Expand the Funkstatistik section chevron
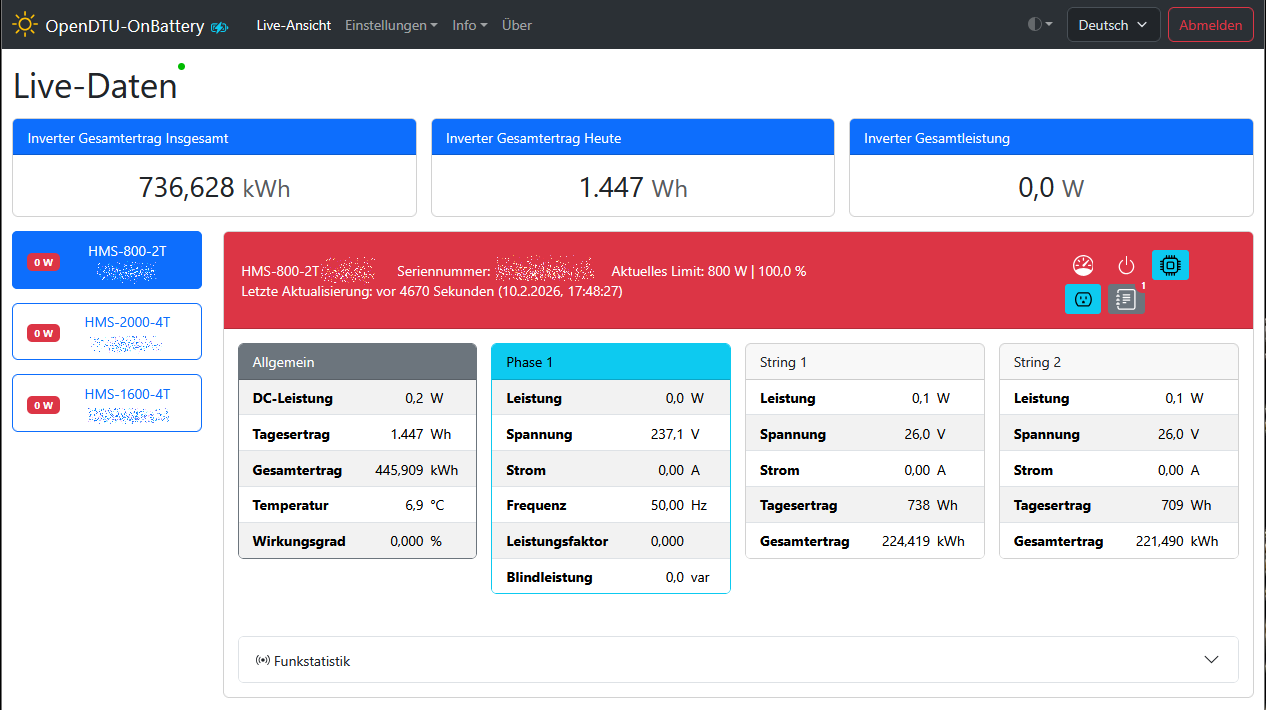Screen dimensions: 1266x710 click(1211, 660)
